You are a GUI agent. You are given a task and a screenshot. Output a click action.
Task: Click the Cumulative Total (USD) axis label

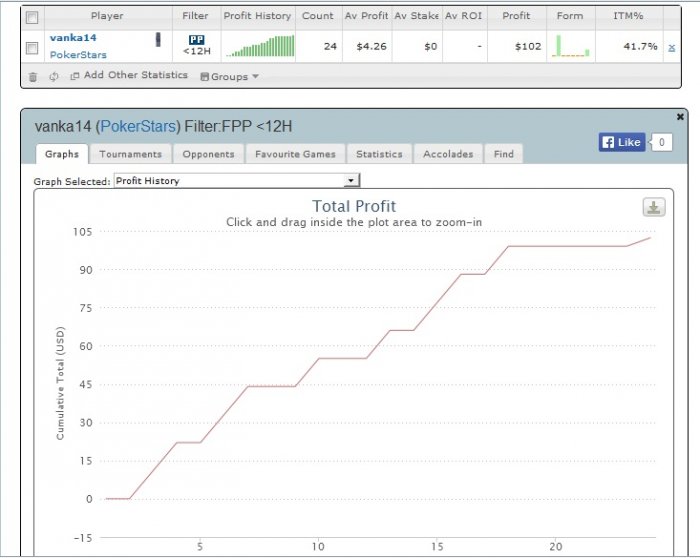[x=60, y=383]
